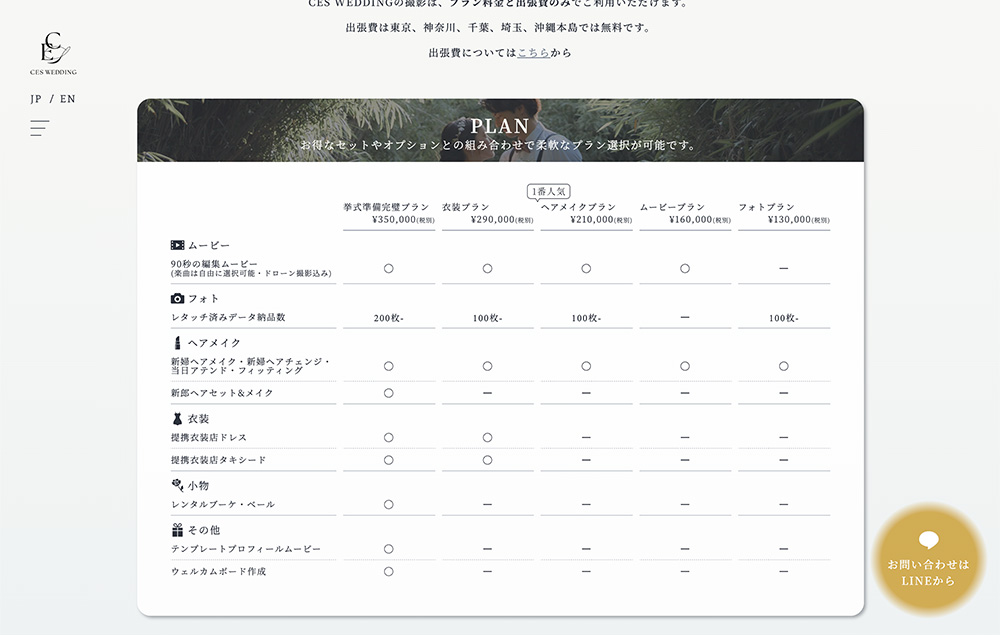Click the gift box icon beside その他
This screenshot has height=635, width=1000.
pyautogui.click(x=177, y=530)
